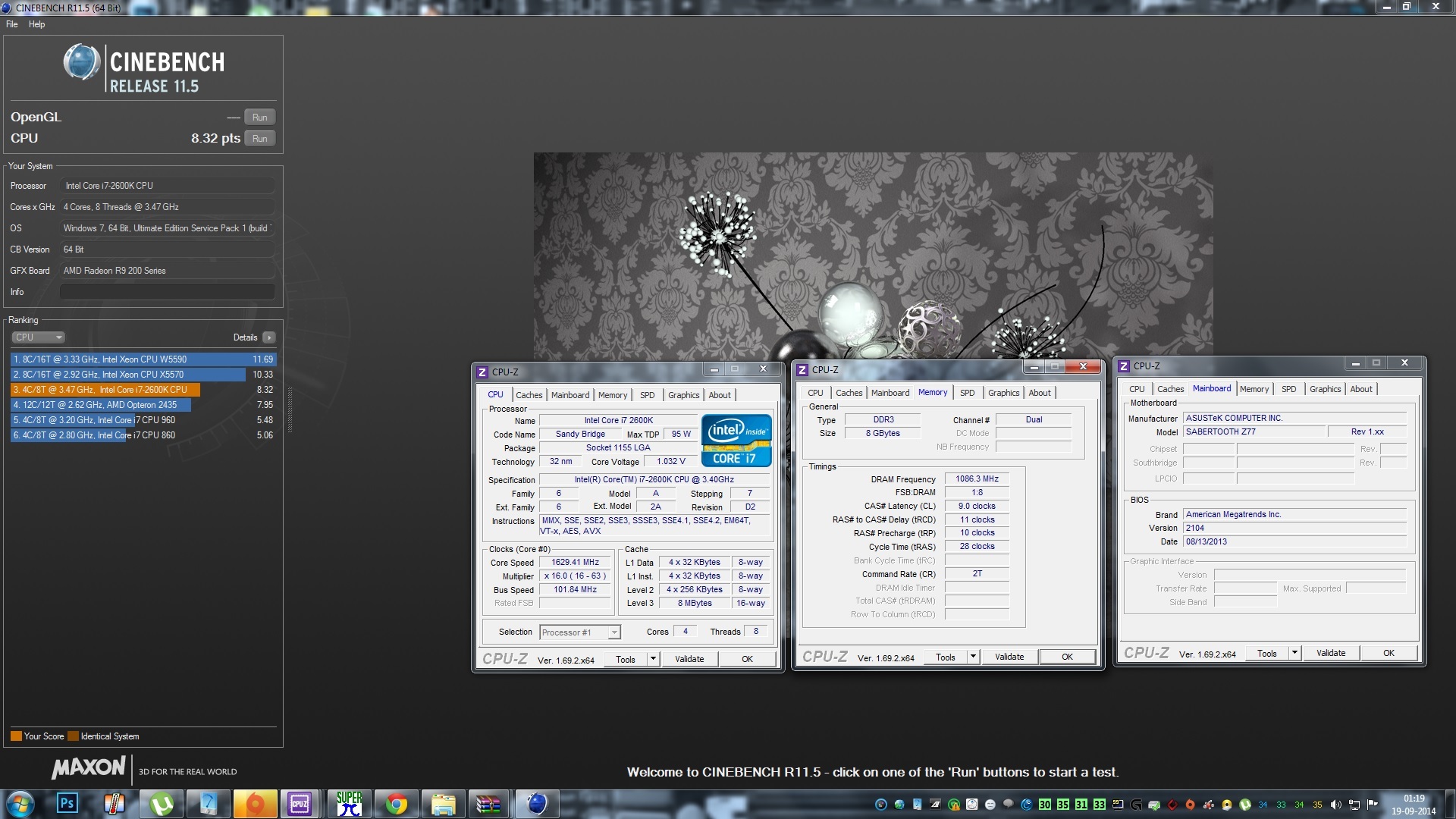Click the Your Score orange legend swatch
Image resolution: width=1456 pixels, height=819 pixels.
(x=16, y=736)
